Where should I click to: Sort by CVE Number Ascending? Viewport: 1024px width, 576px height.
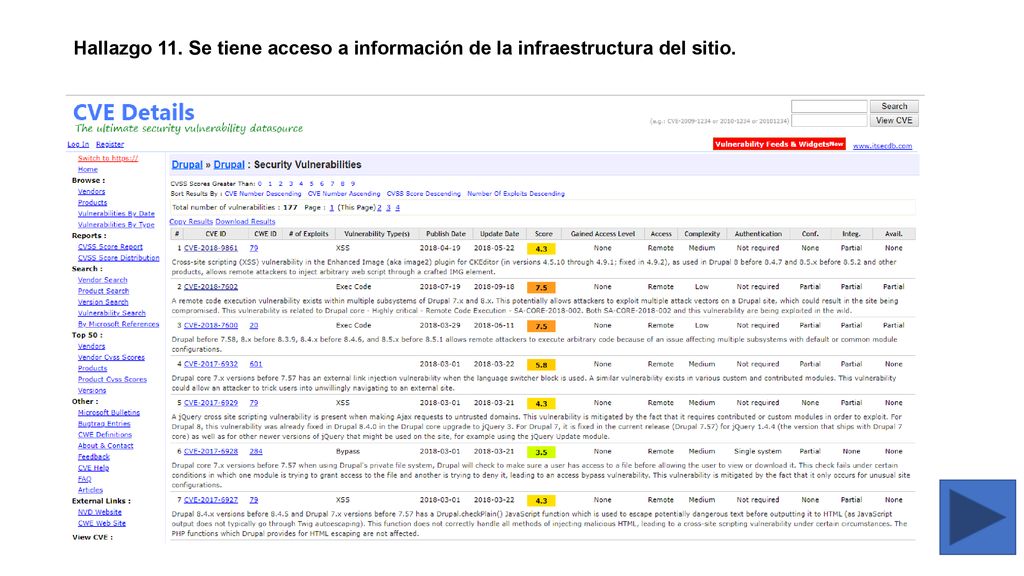click(x=344, y=194)
